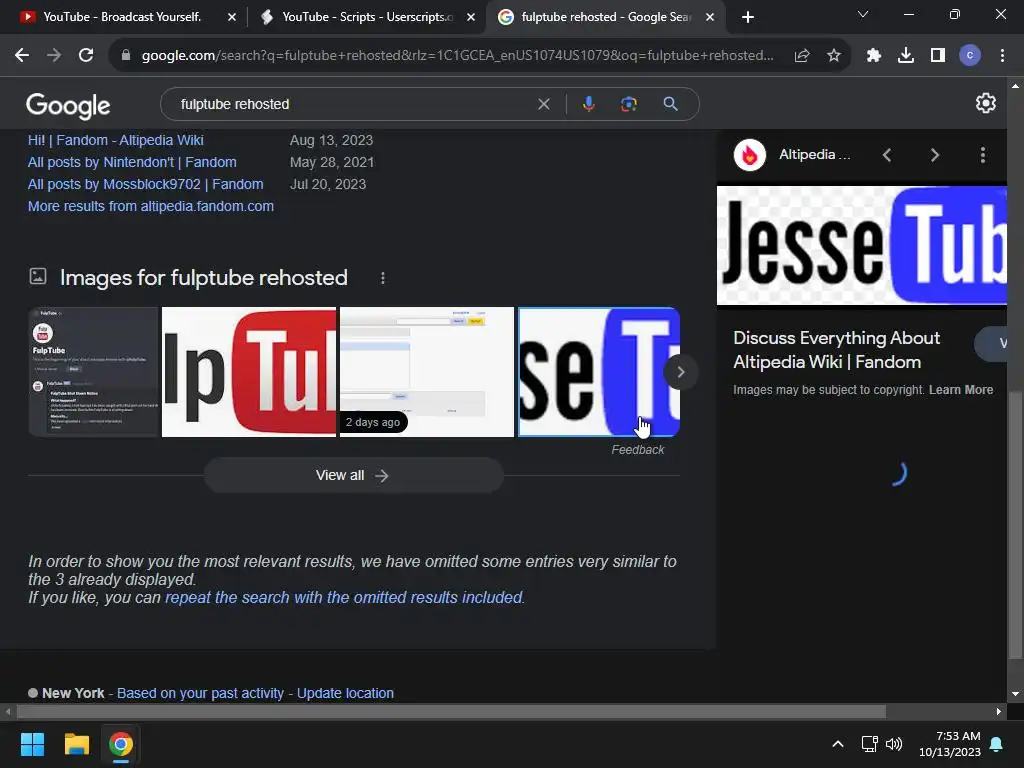Open clock showing 7:53 AM

(x=950, y=744)
